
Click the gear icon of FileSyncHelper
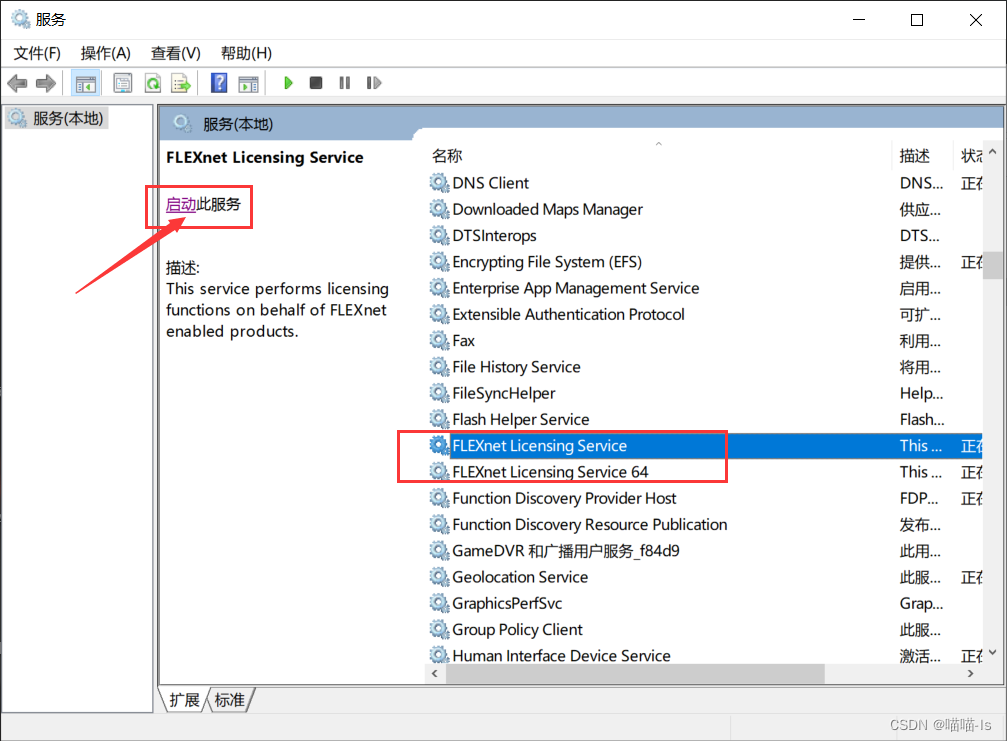coord(439,393)
